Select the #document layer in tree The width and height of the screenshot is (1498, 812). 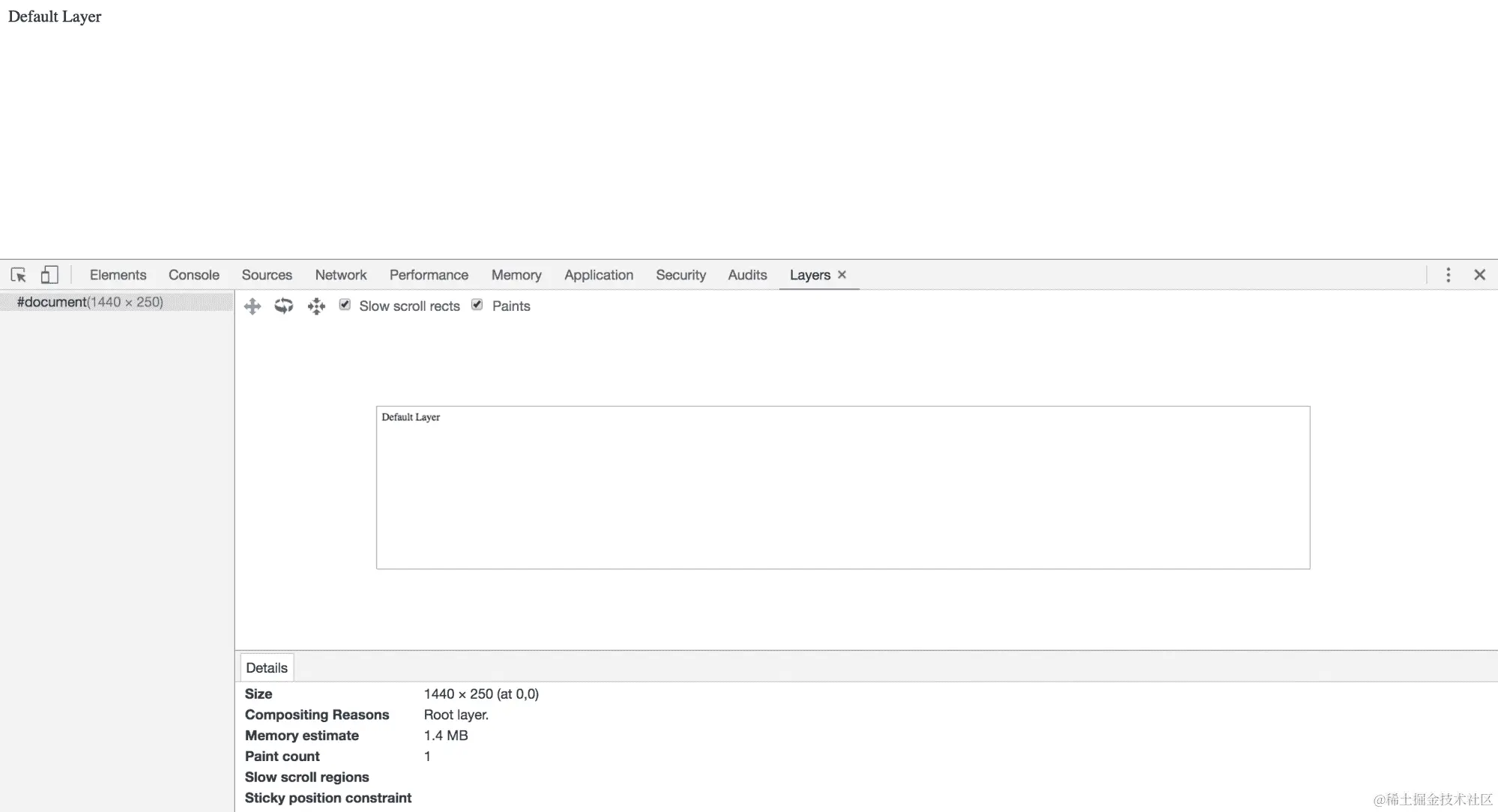(89, 302)
